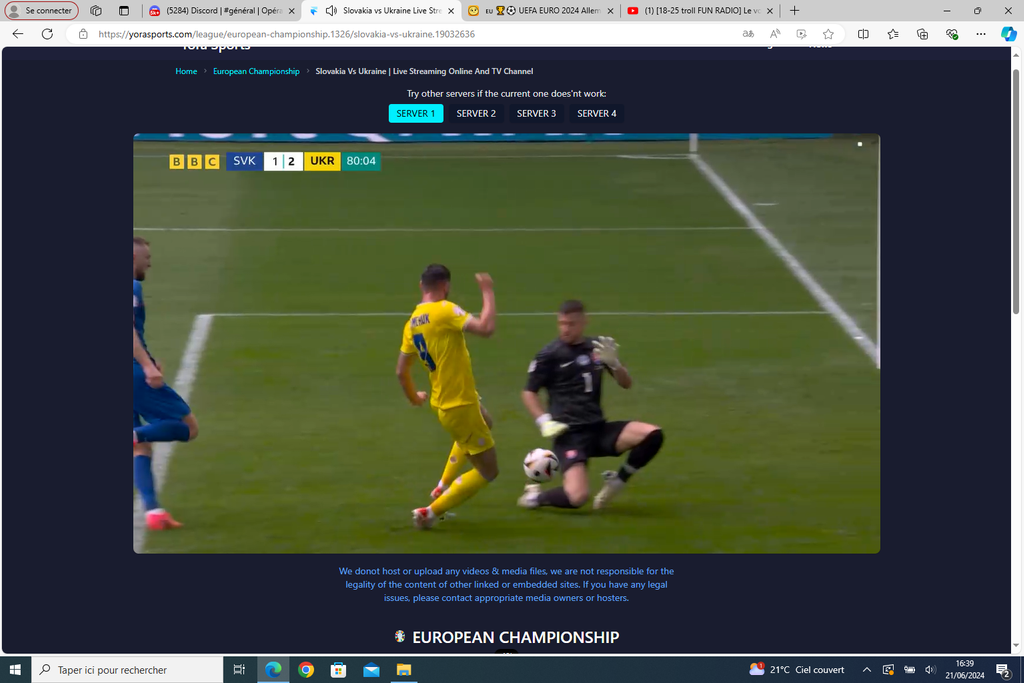Switch to SERVER 4 stream
Screen dimensions: 1024x683
coord(596,114)
